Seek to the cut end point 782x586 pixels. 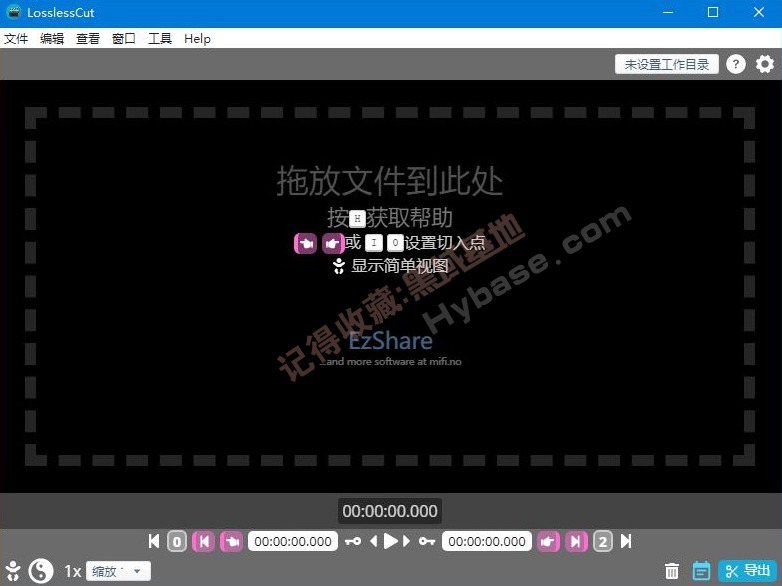[x=576, y=541]
